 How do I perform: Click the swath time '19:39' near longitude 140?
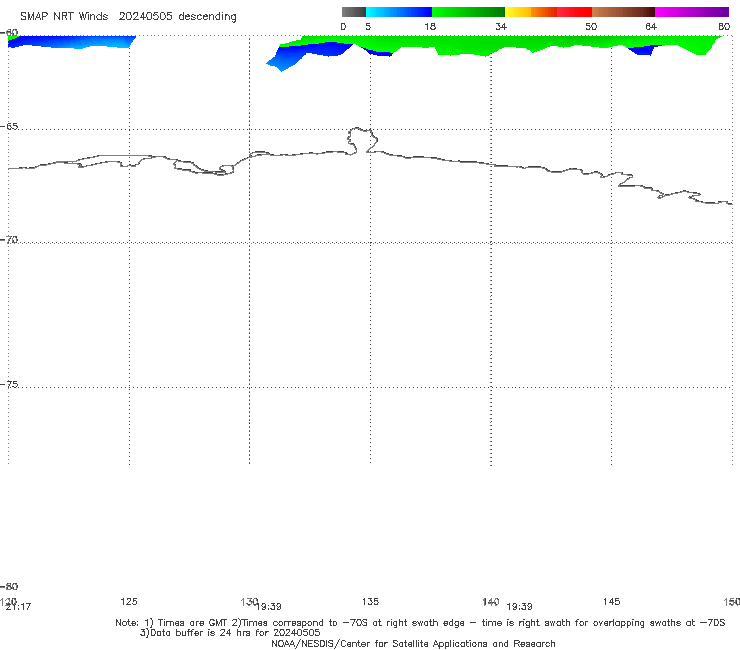(519, 607)
